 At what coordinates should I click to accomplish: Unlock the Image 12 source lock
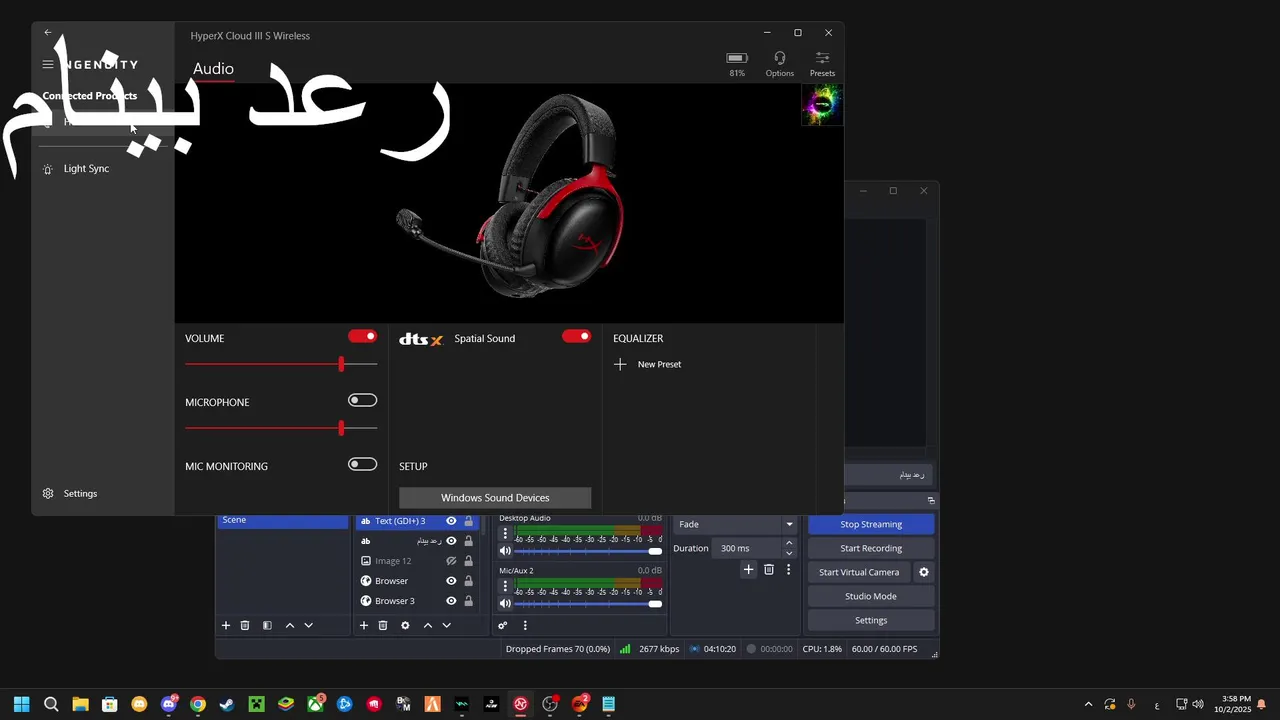(x=468, y=561)
